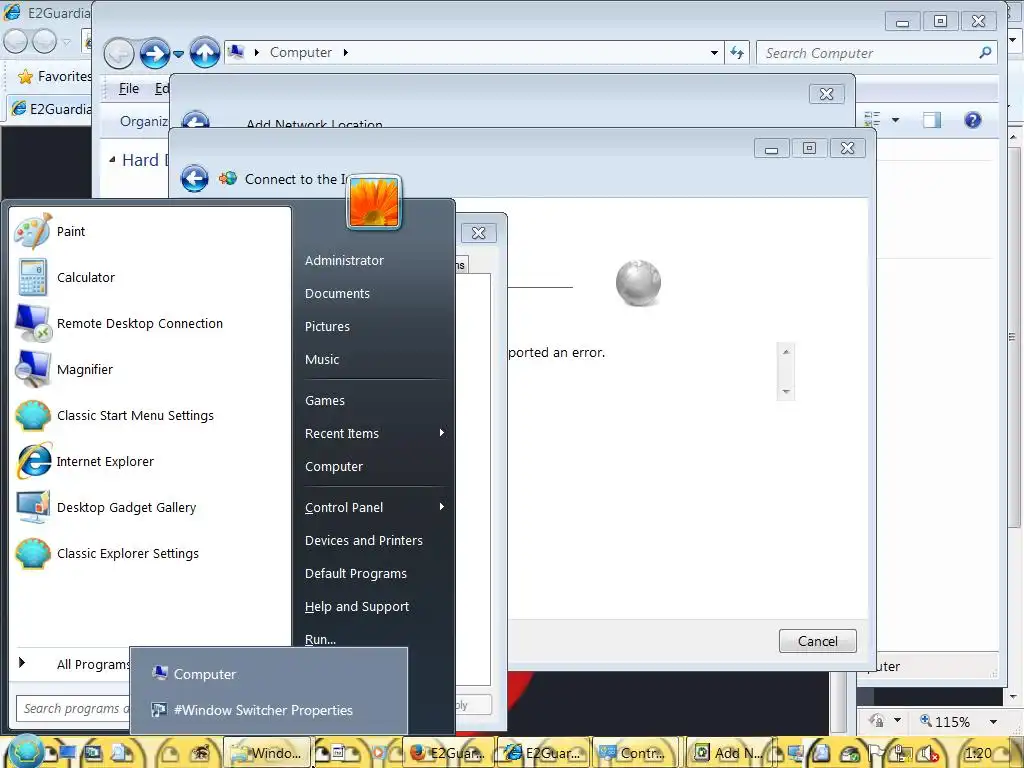Click the network icon in system tray
The height and width of the screenshot is (768, 1024).
904,754
